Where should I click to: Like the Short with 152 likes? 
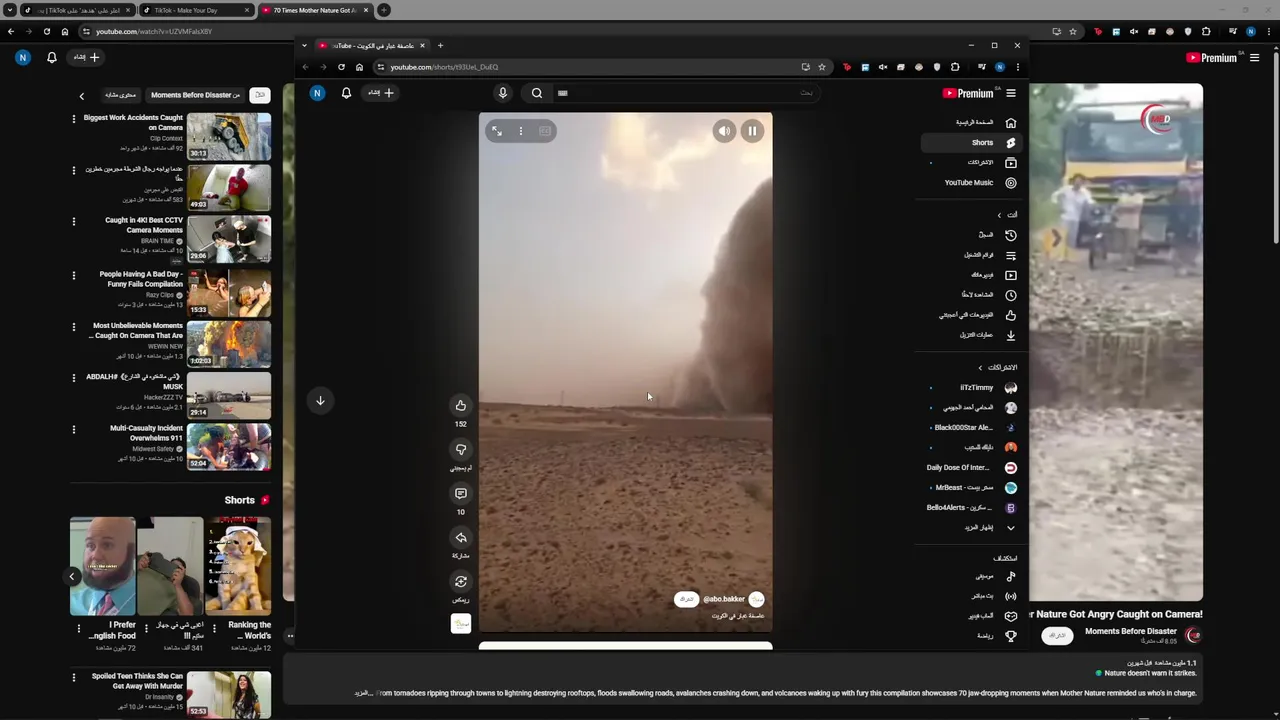click(461, 405)
